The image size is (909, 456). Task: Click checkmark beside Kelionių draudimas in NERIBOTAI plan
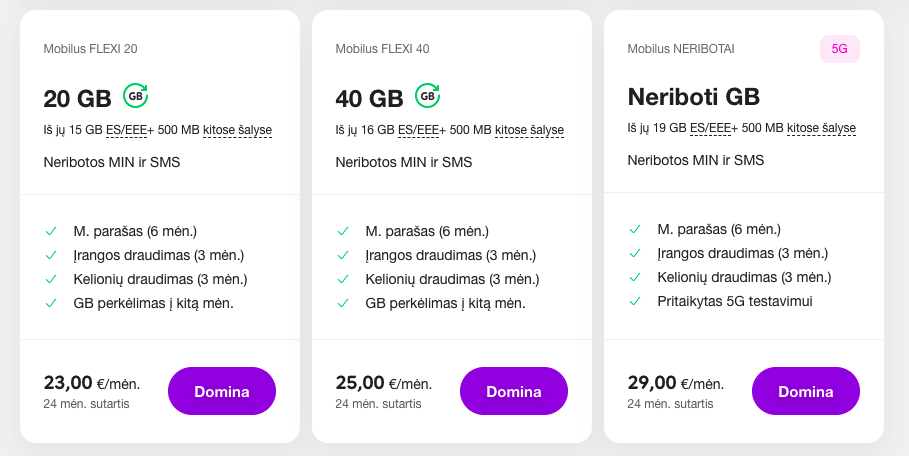(x=635, y=277)
